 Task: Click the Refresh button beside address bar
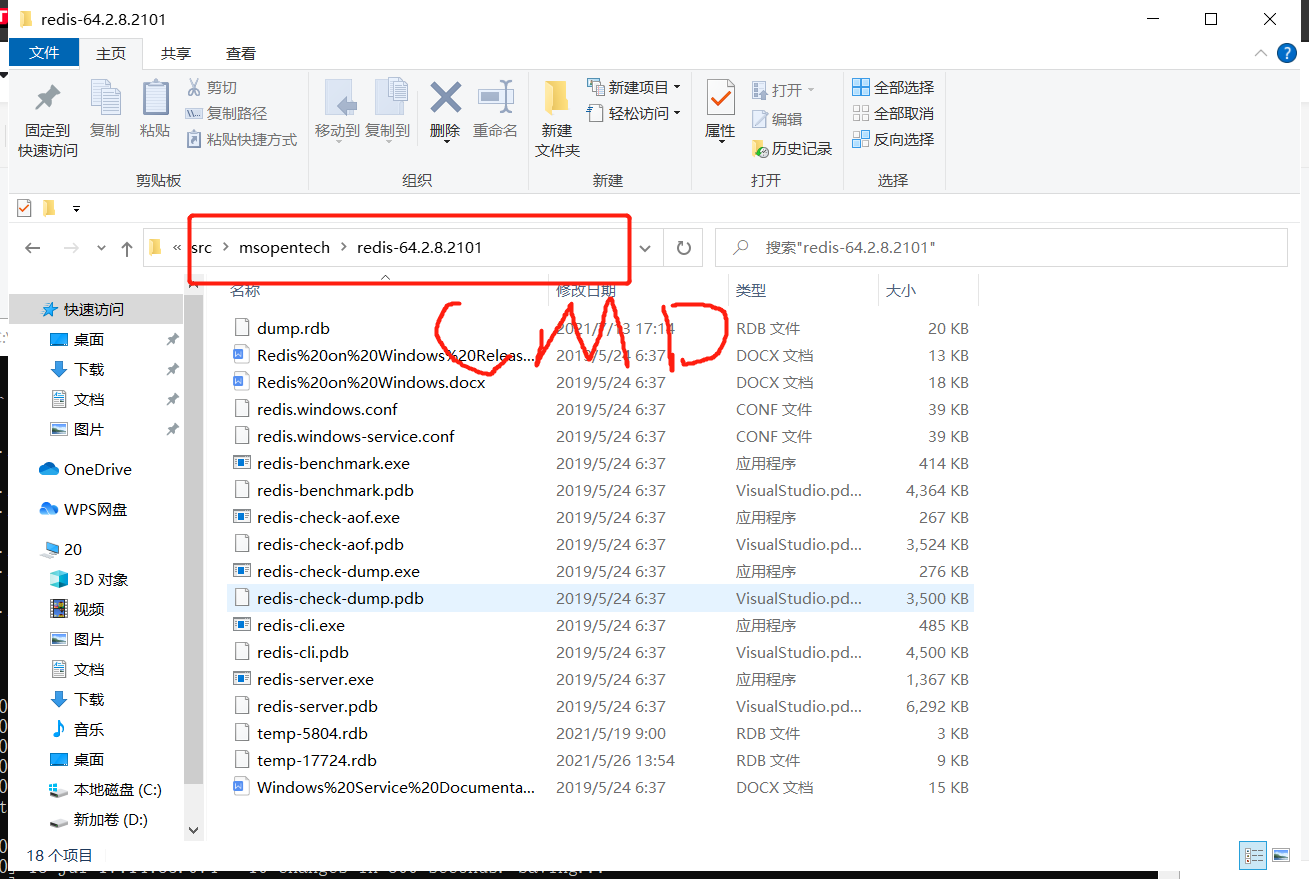point(684,248)
